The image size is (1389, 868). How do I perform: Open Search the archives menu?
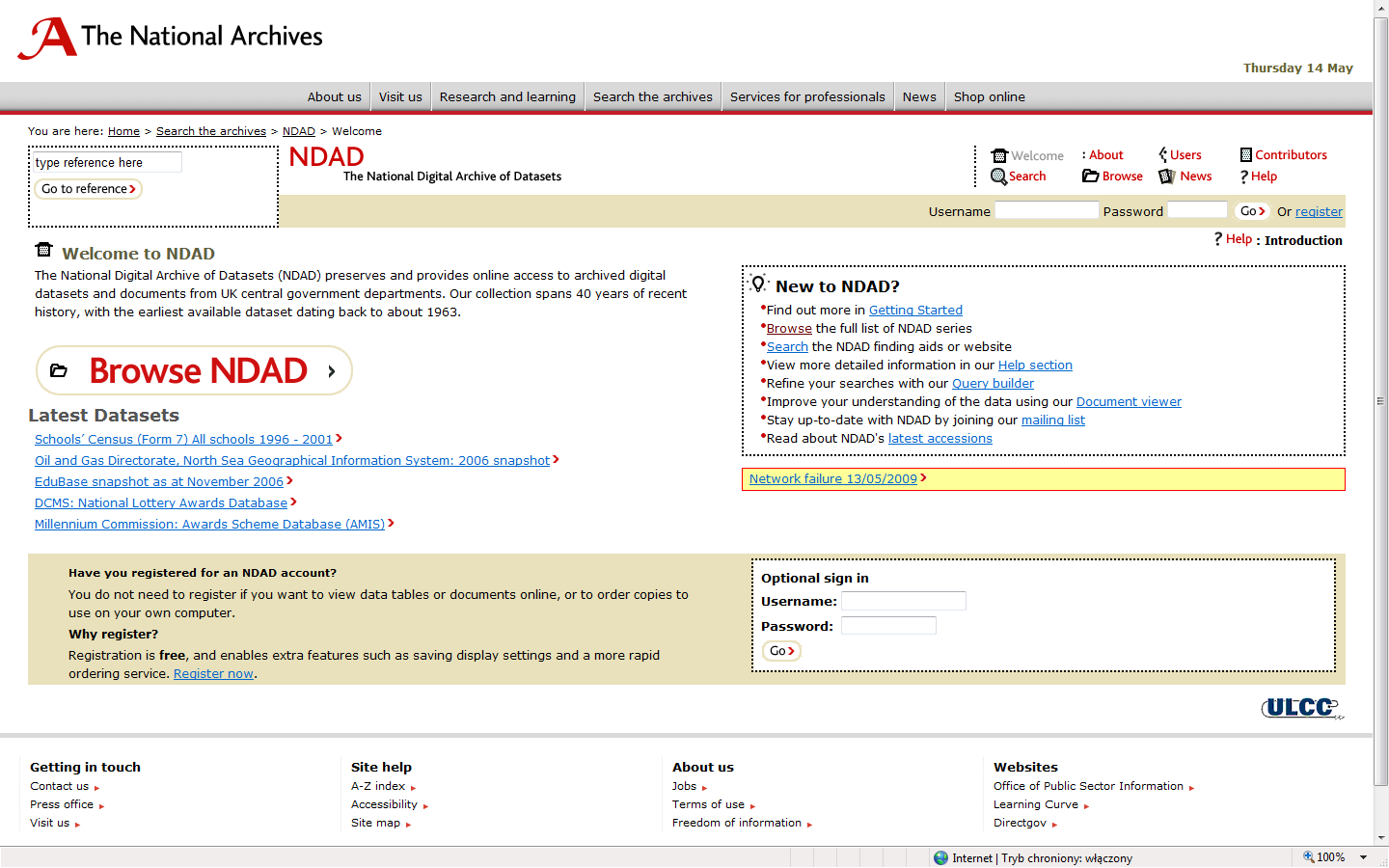coord(653,96)
